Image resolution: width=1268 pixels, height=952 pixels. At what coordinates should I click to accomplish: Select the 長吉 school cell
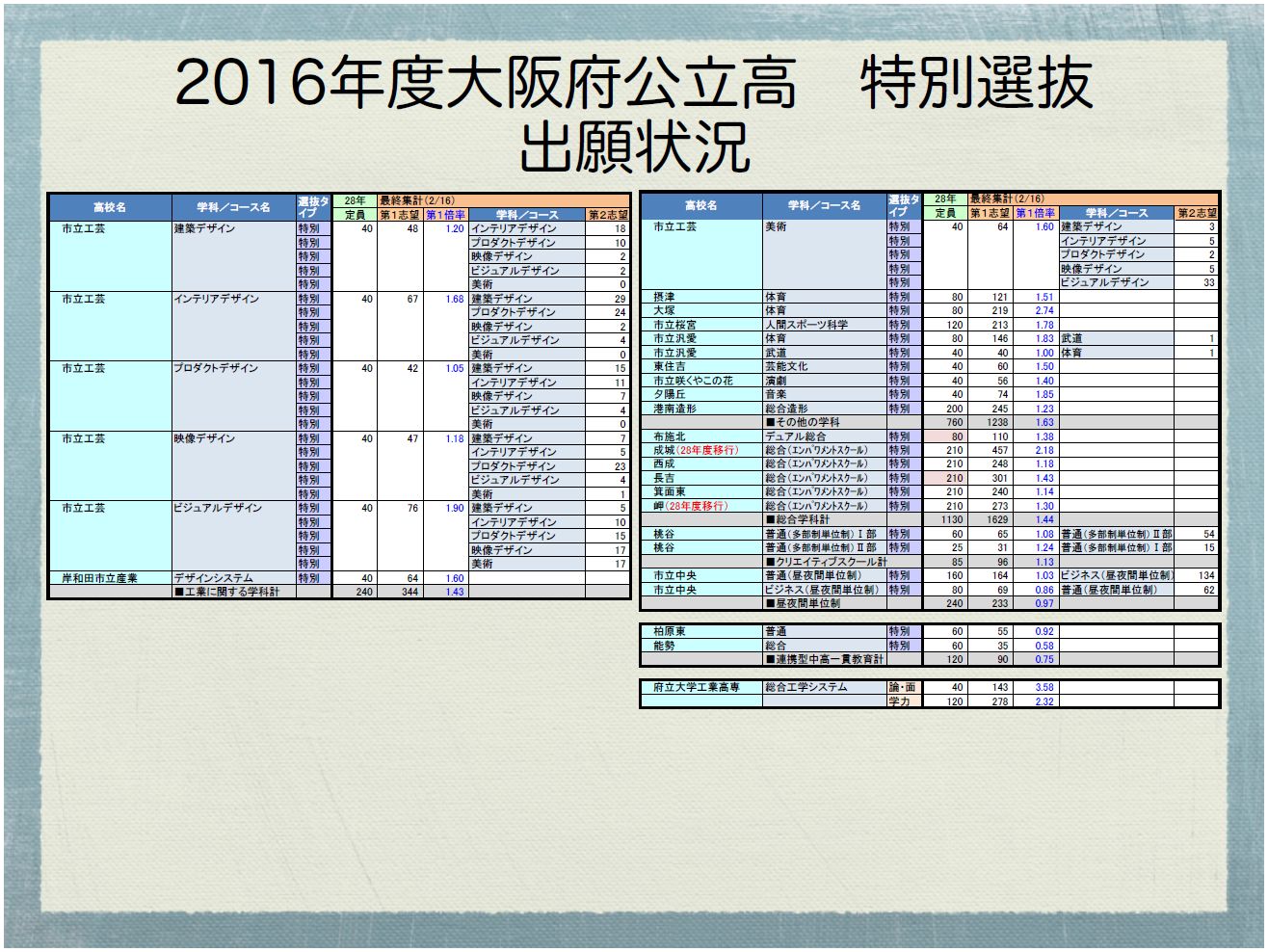point(701,478)
